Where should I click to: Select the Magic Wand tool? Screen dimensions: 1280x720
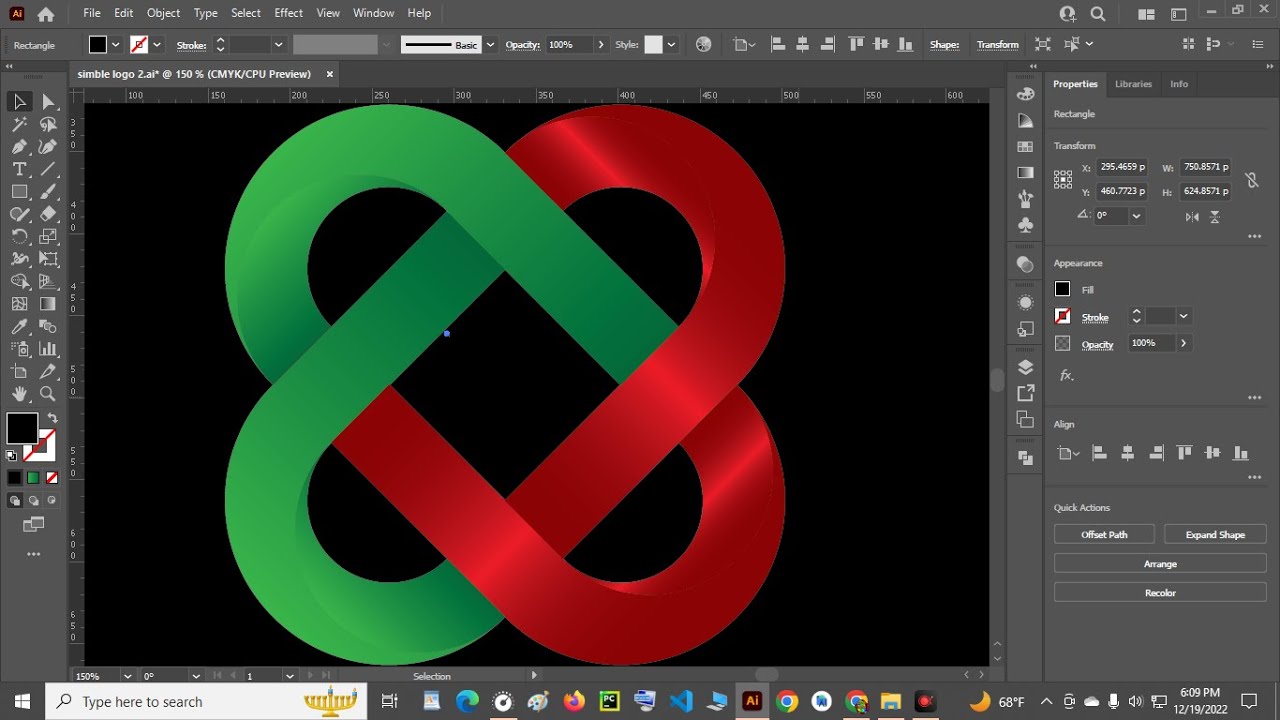click(19, 124)
